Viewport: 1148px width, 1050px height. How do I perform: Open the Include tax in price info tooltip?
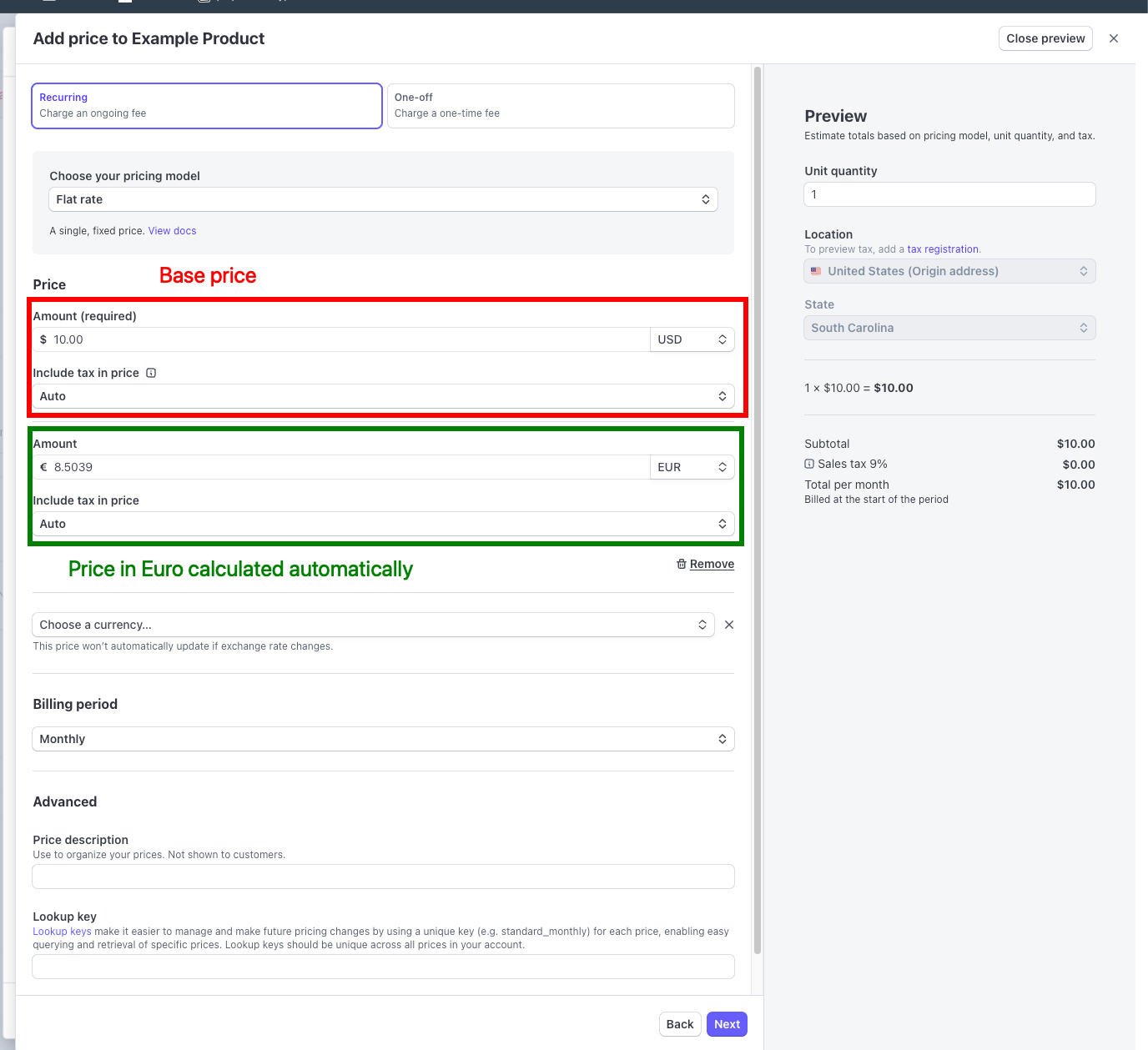coord(151,373)
